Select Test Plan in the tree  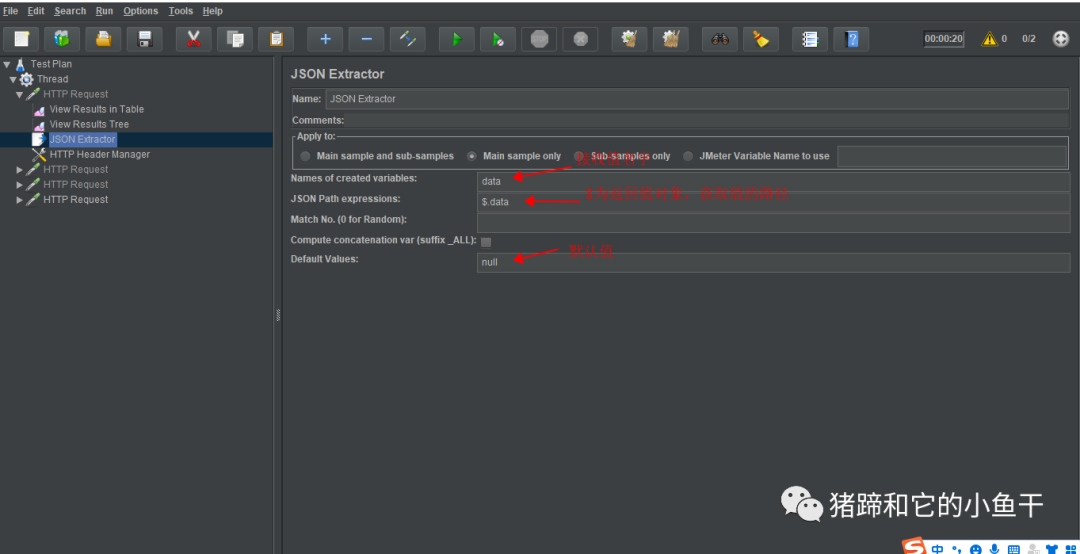coord(51,64)
